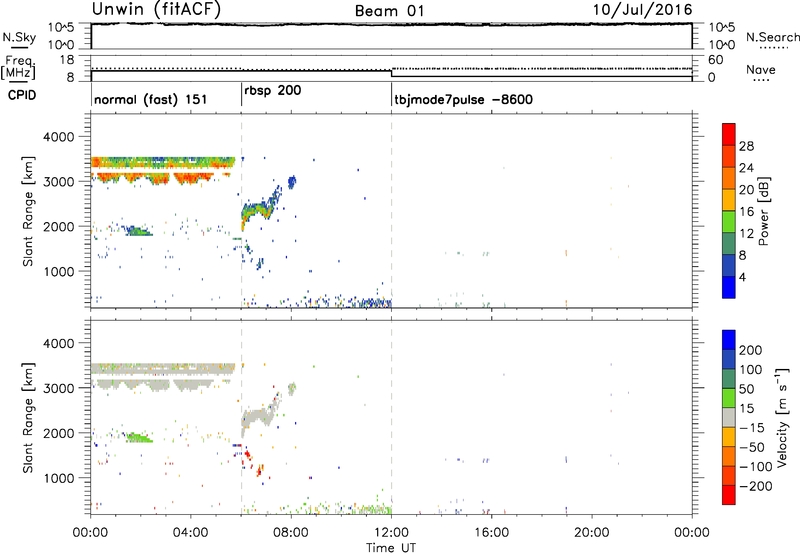Click the 'rbsp 200' CPID text
800x554 pixels.
pyautogui.click(x=272, y=91)
